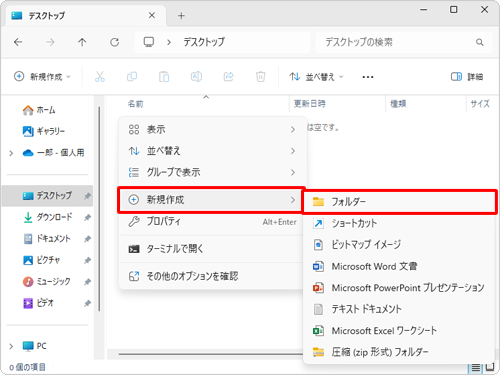Create a new フォルダー from submenu
Viewport: 500px width, 375px height.
click(x=399, y=202)
